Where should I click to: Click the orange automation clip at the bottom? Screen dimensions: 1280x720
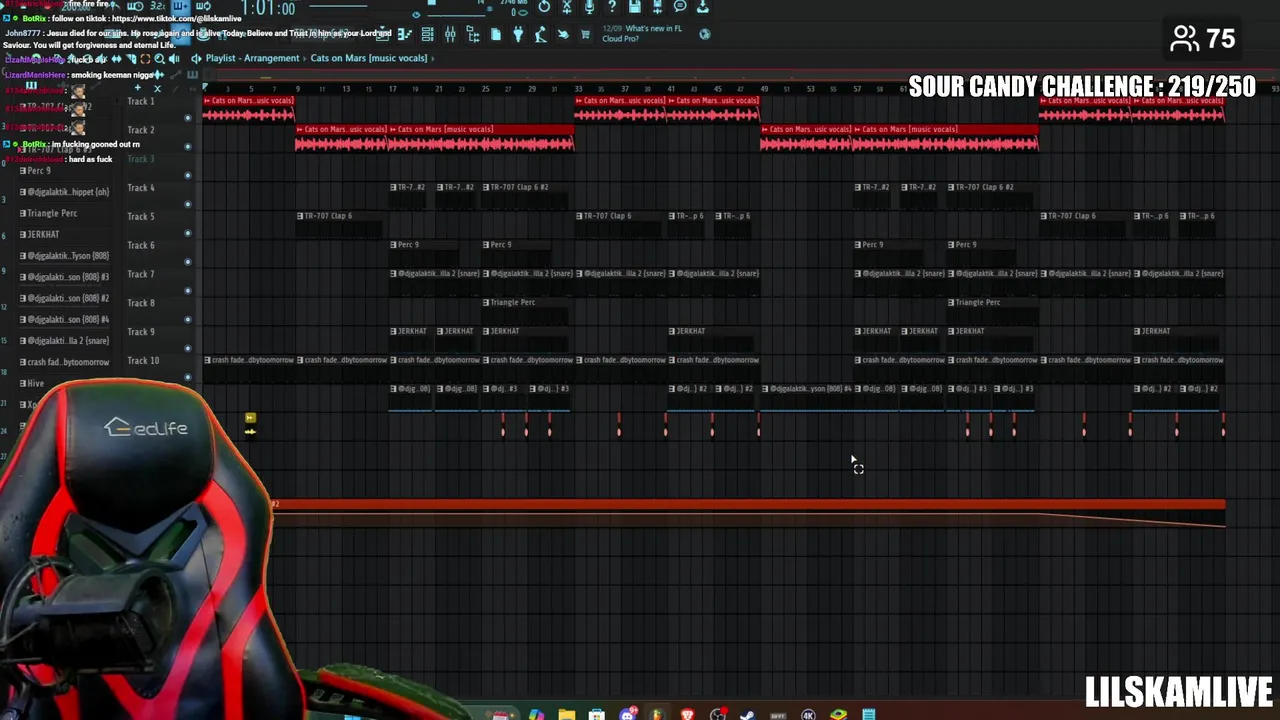coord(748,513)
